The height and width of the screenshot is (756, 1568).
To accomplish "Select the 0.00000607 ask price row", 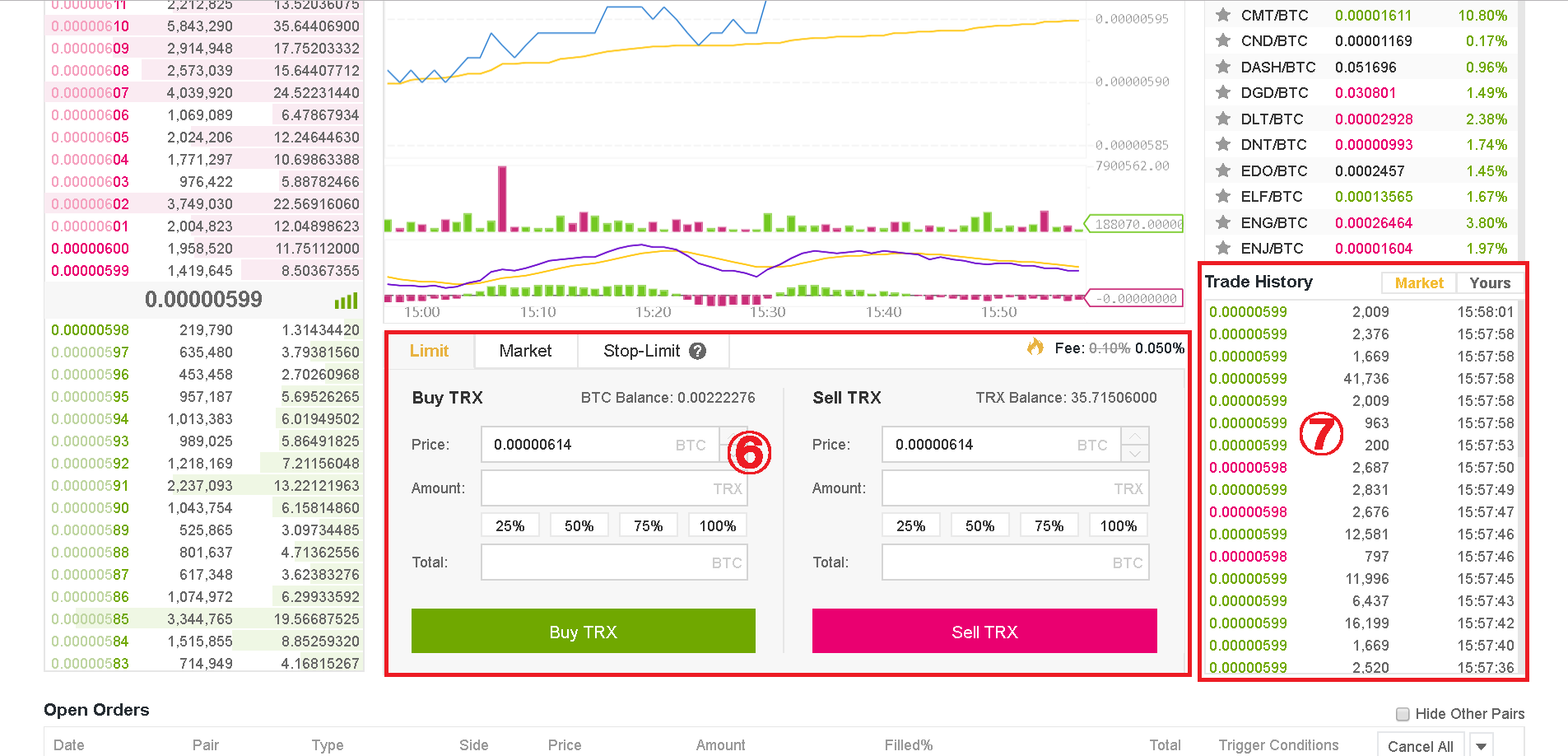I will click(204, 93).
